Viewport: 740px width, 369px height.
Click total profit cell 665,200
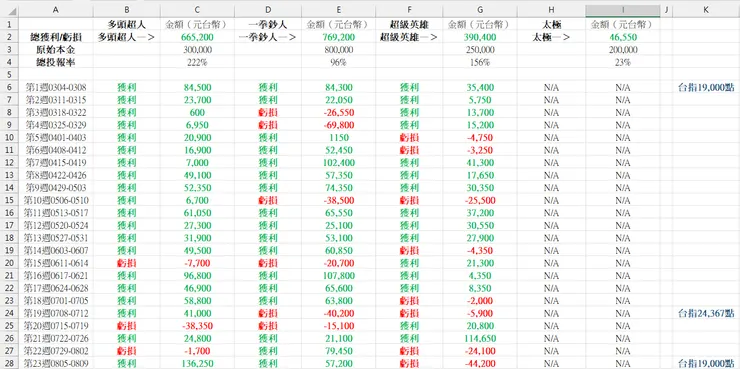click(197, 38)
